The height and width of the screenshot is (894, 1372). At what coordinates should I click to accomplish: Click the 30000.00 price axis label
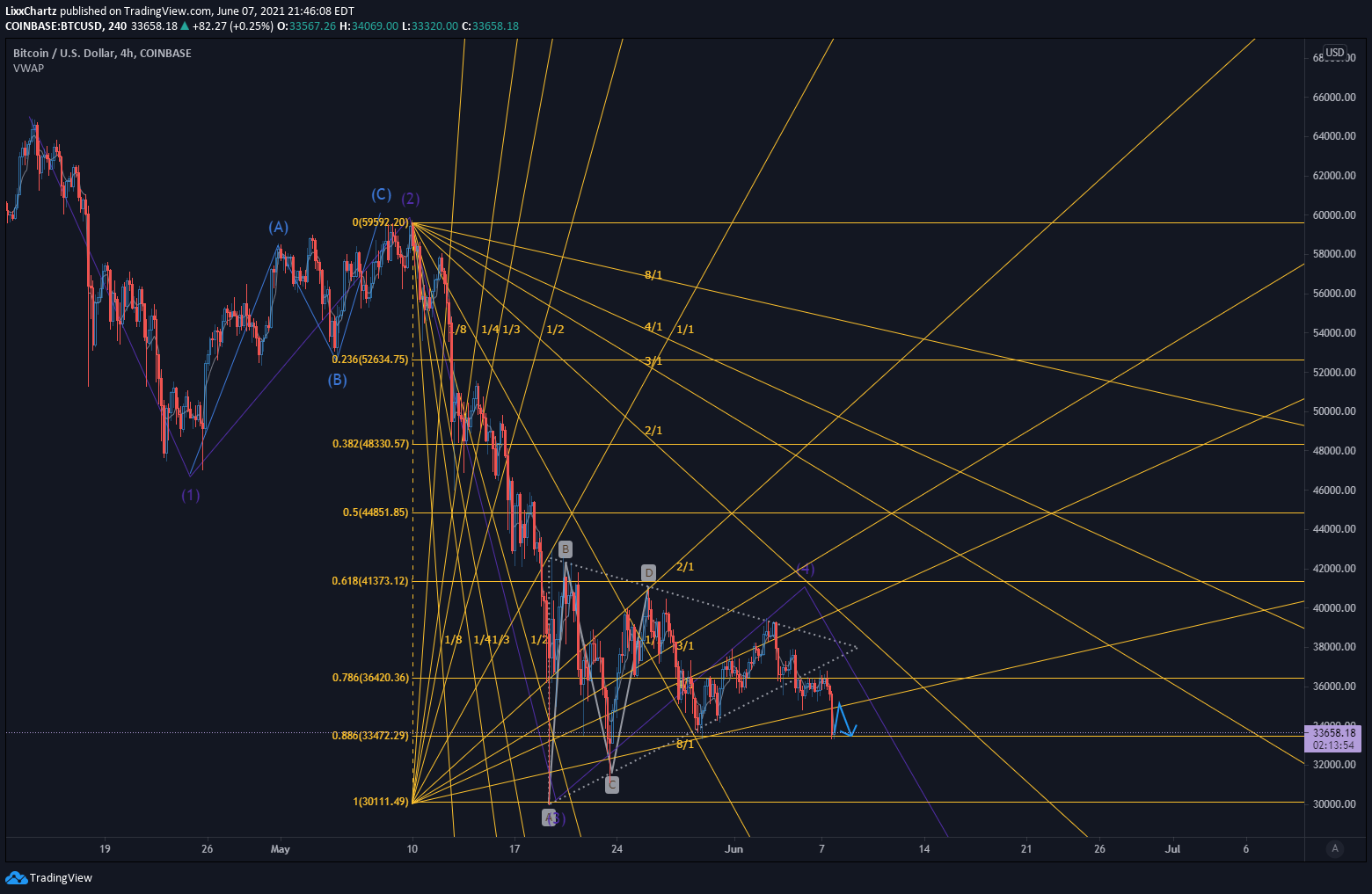tap(1334, 804)
